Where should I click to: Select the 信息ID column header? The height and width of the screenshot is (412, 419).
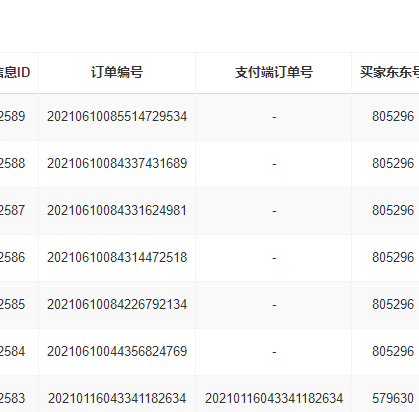[15, 72]
